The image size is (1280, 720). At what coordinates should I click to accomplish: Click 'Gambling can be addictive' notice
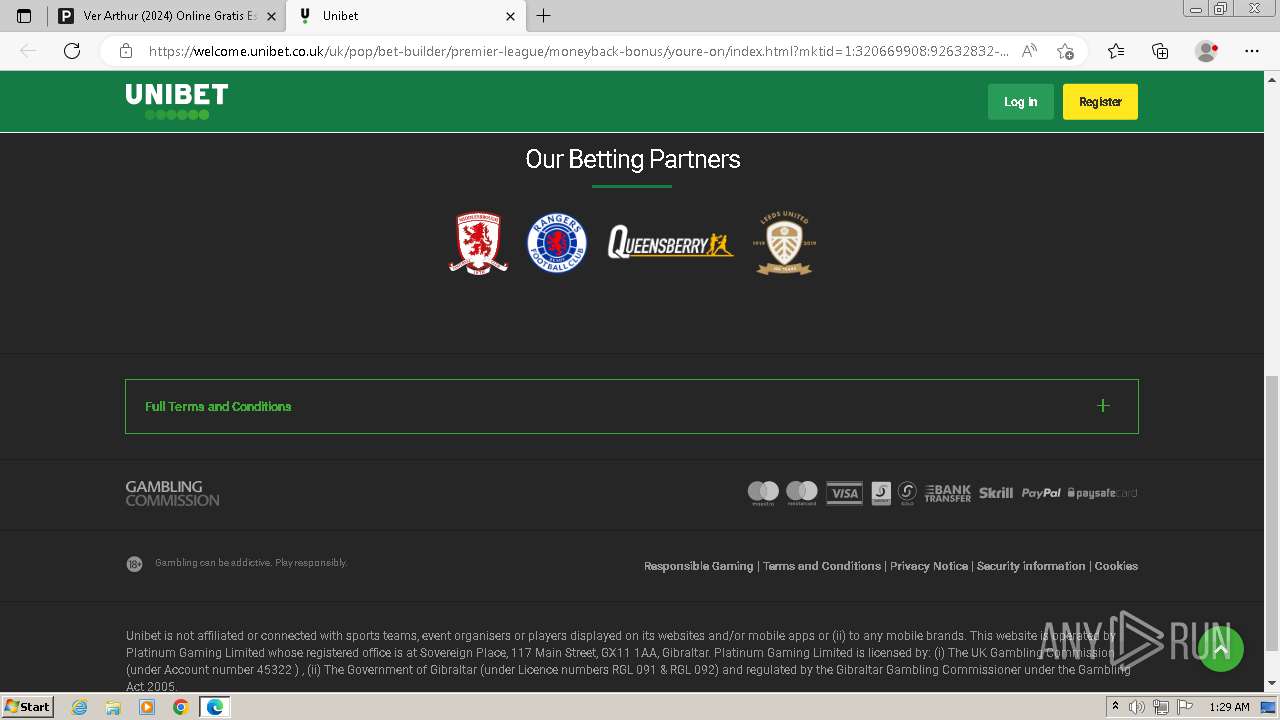251,563
